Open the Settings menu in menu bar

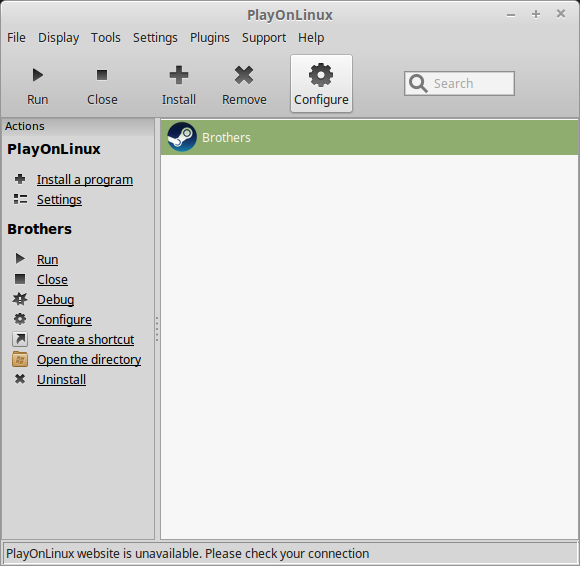(155, 38)
